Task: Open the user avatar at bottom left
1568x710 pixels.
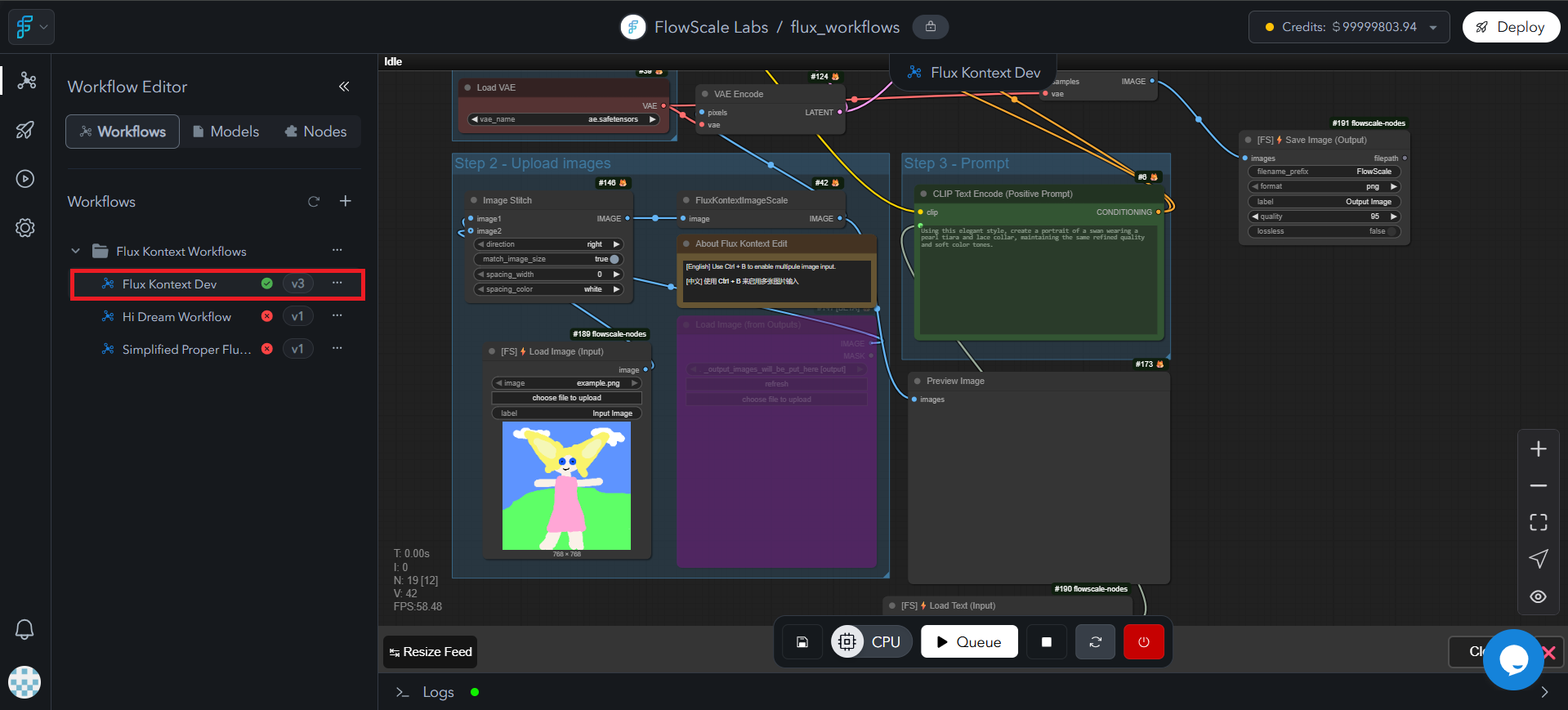Action: pyautogui.click(x=25, y=682)
